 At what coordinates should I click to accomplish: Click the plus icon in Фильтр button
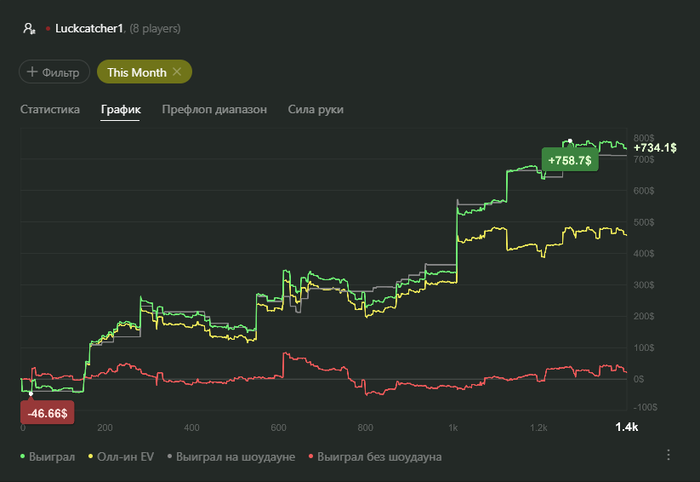click(x=32, y=72)
